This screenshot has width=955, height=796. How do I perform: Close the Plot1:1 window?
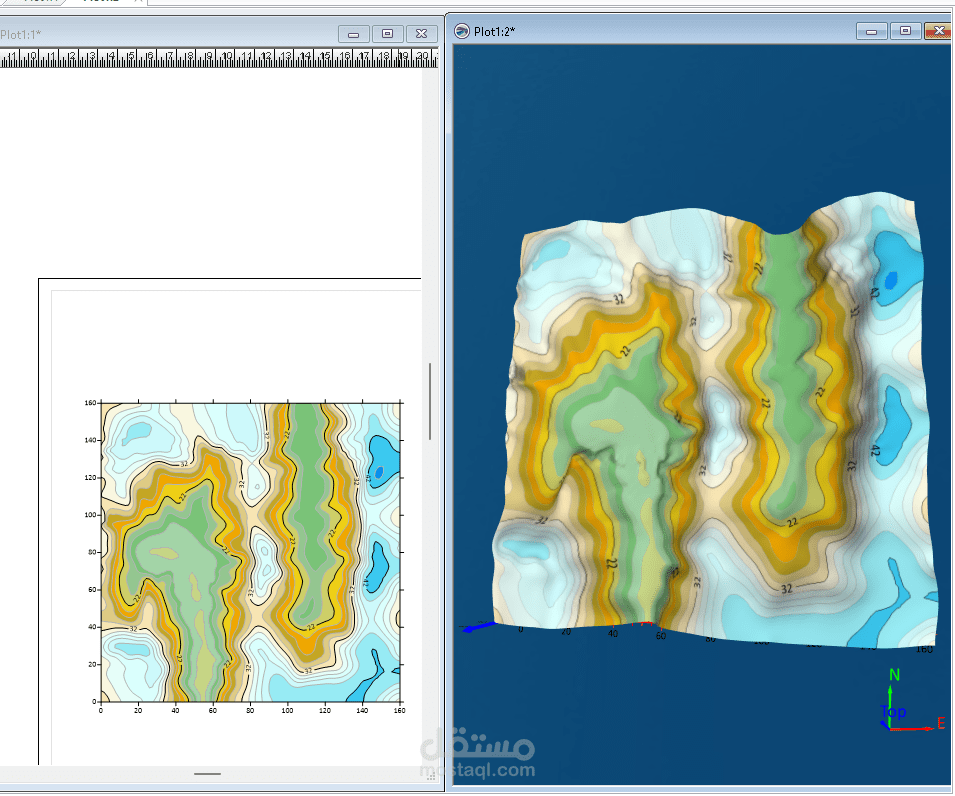pyautogui.click(x=421, y=34)
